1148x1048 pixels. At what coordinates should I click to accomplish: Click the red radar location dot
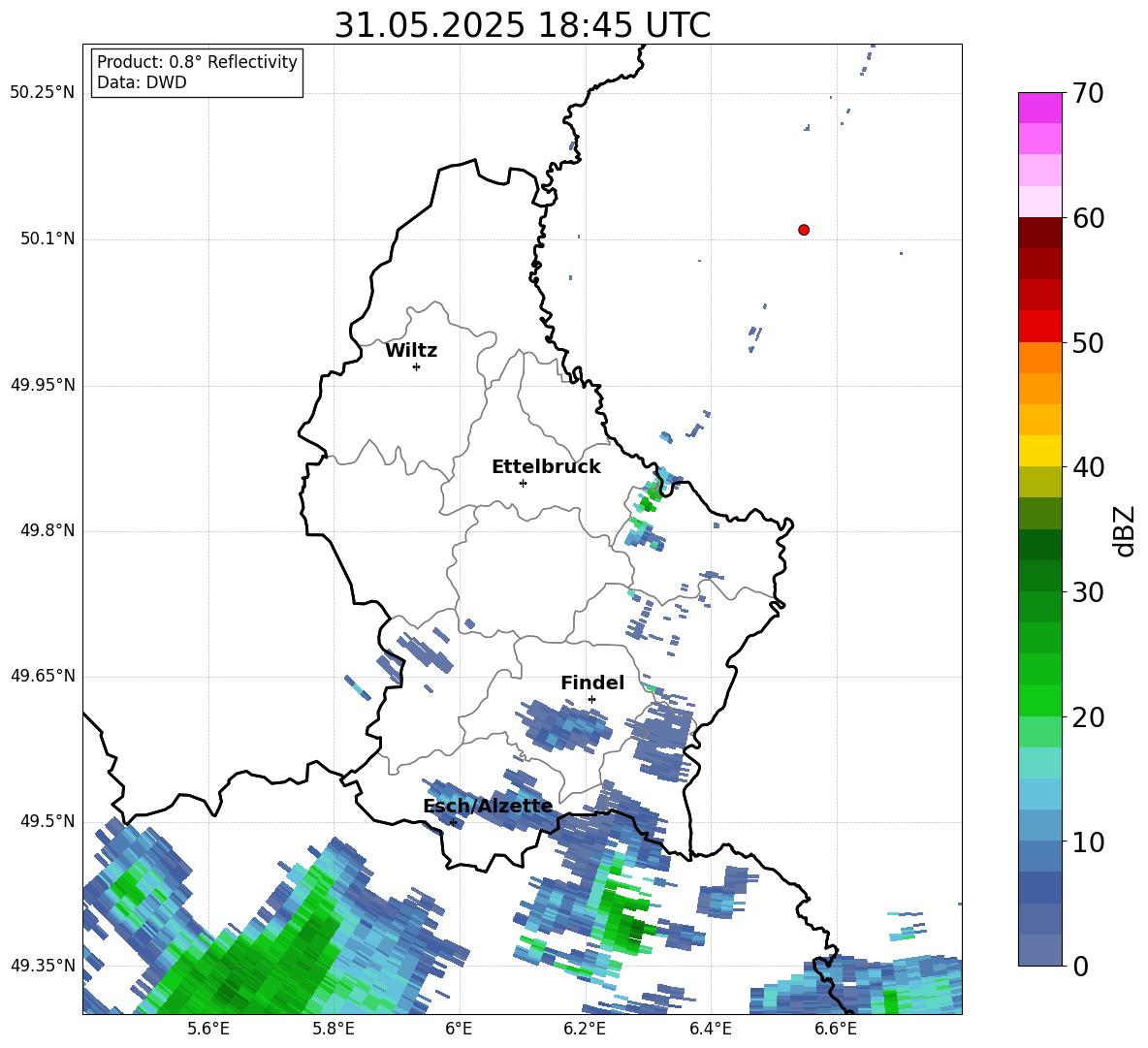click(804, 230)
